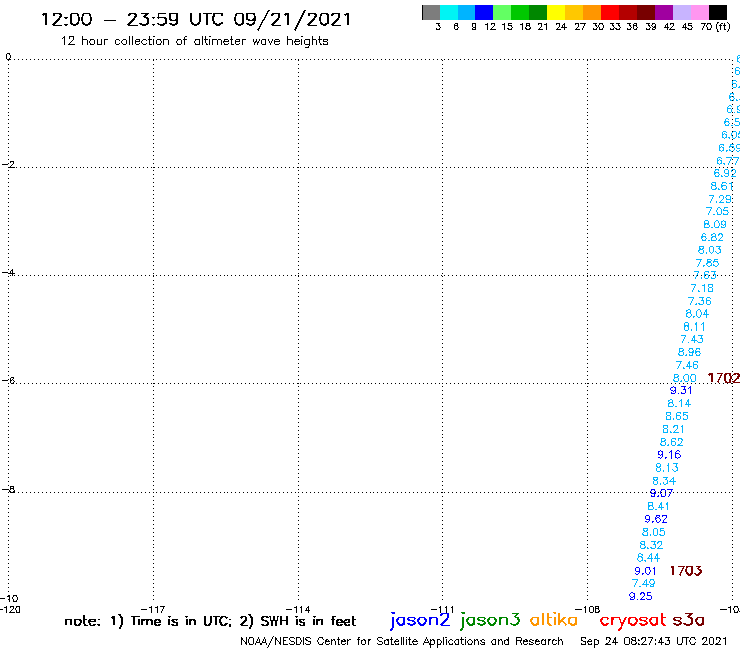Click the NOAA/NESDIS Center footer credit
The height and width of the screenshot is (650, 740).
tap(402, 641)
